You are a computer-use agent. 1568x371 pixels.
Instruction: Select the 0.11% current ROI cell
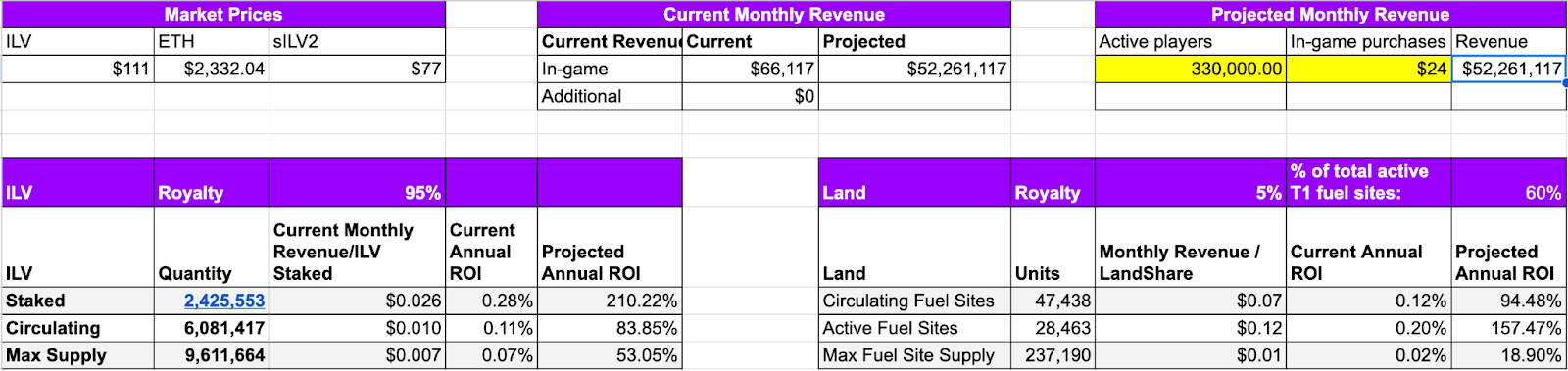(x=491, y=328)
